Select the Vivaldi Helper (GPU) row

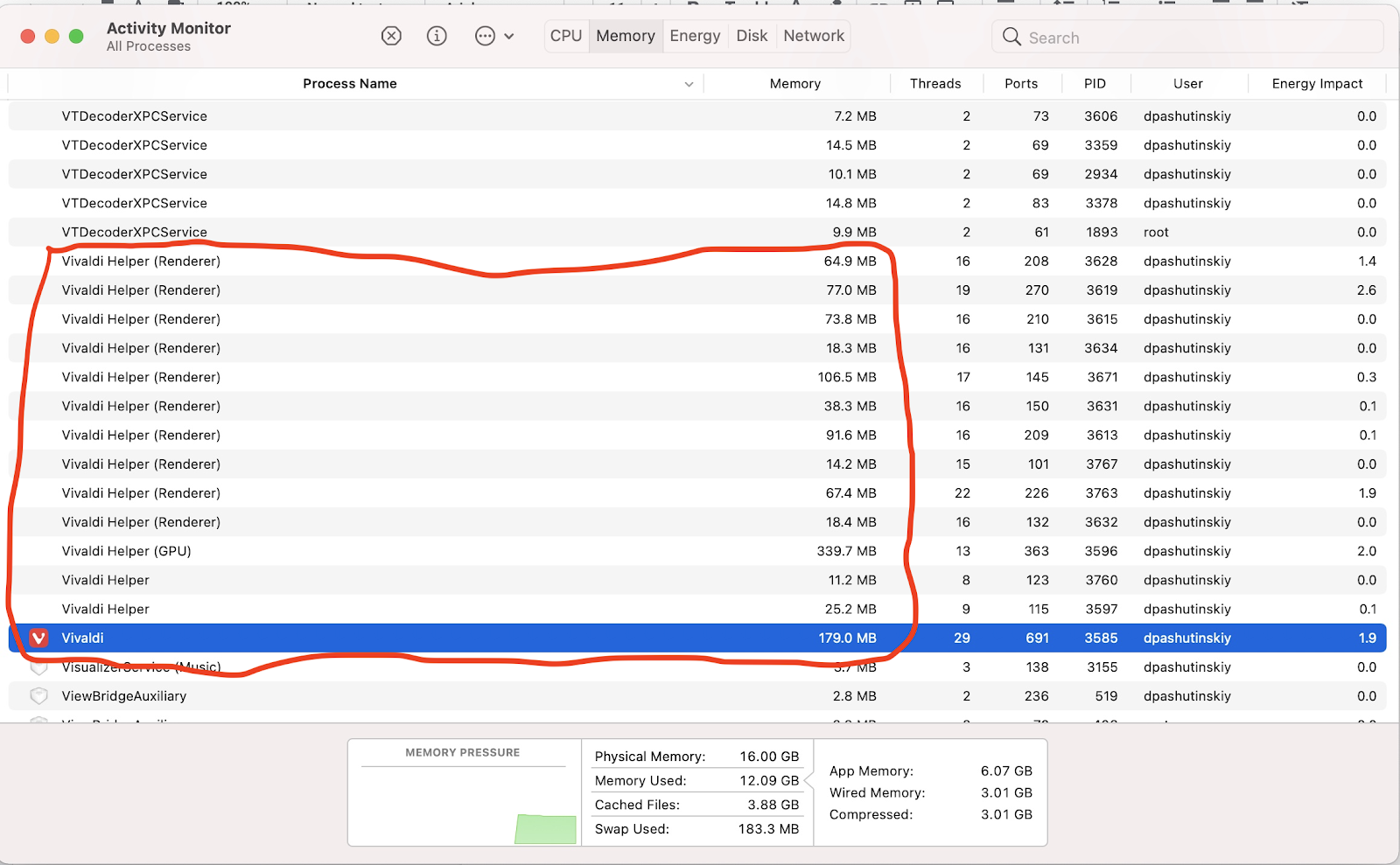pyautogui.click(x=697, y=551)
